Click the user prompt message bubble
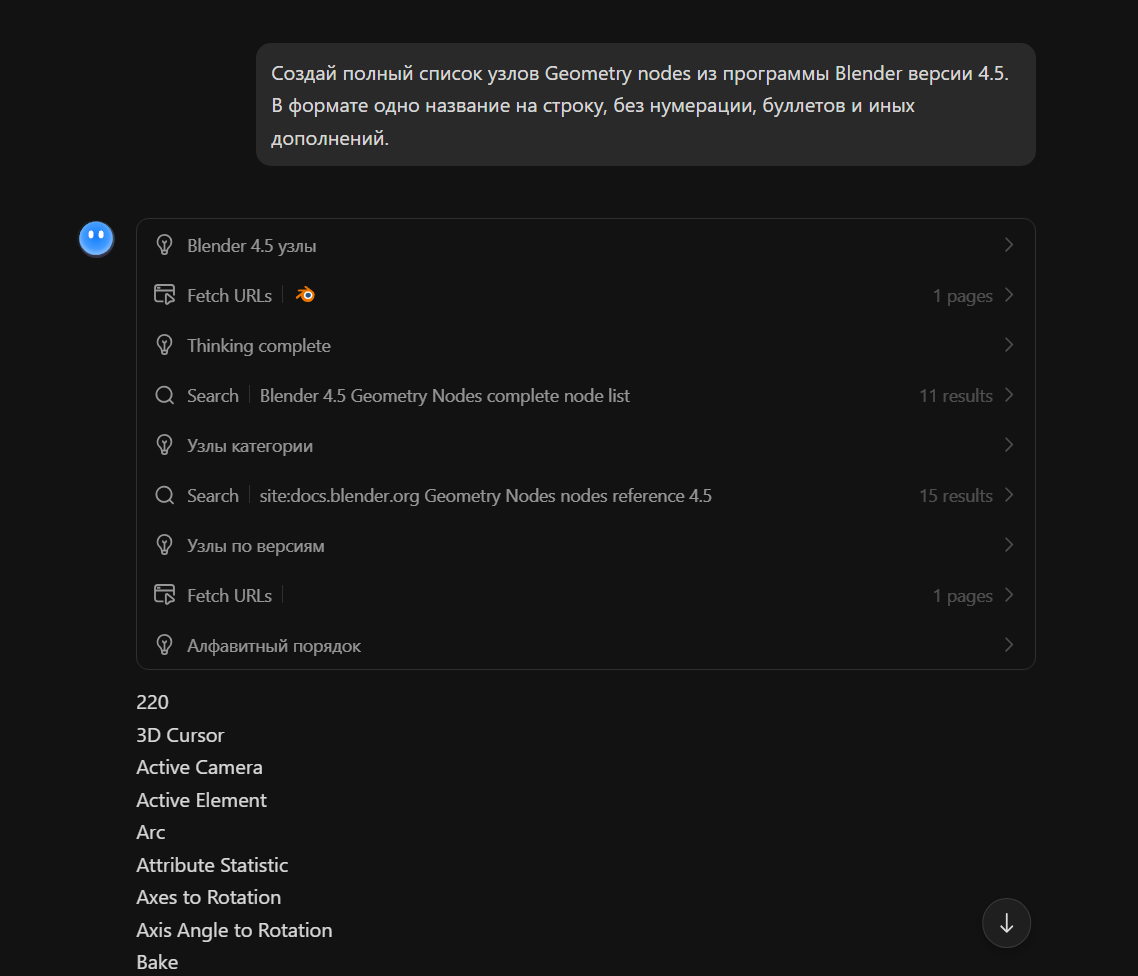The image size is (1138, 976). pos(645,104)
